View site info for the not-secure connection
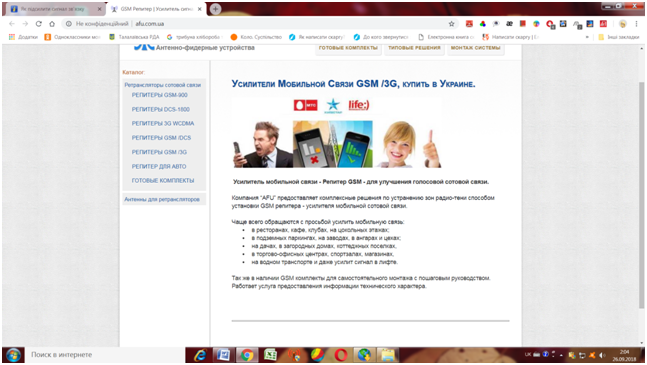 (x=68, y=24)
